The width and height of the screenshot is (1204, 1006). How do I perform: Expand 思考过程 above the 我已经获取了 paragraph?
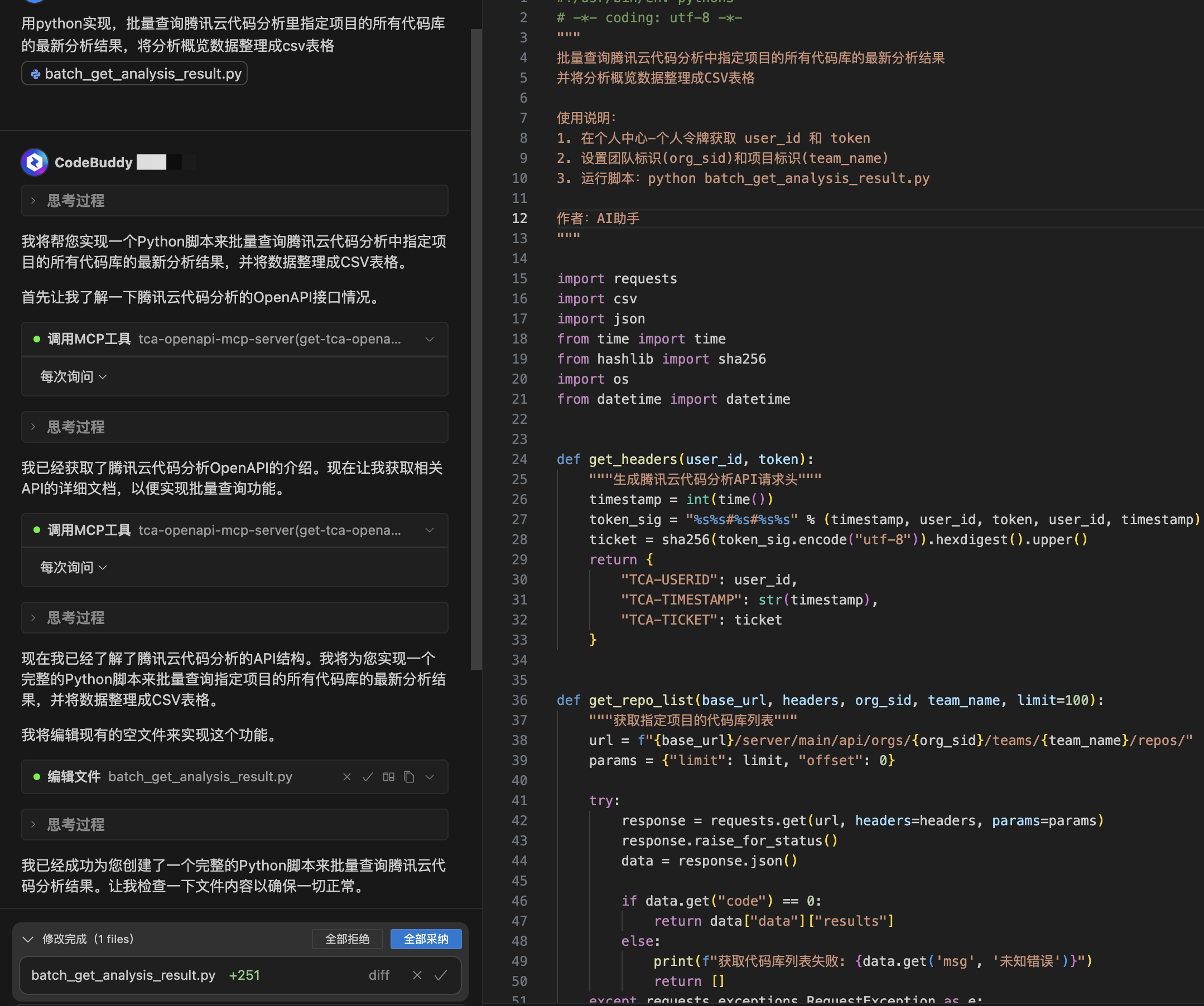(x=234, y=427)
